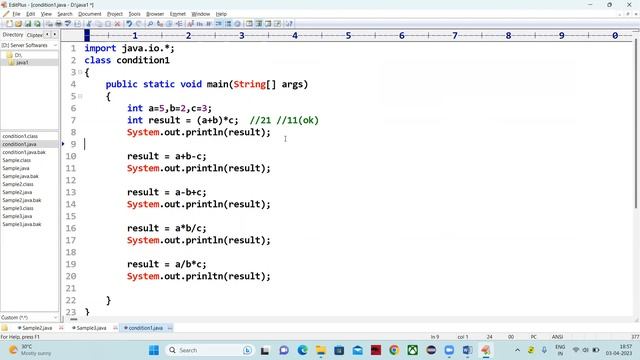Select the D:\ root folder in directory tree

[x=18, y=55]
